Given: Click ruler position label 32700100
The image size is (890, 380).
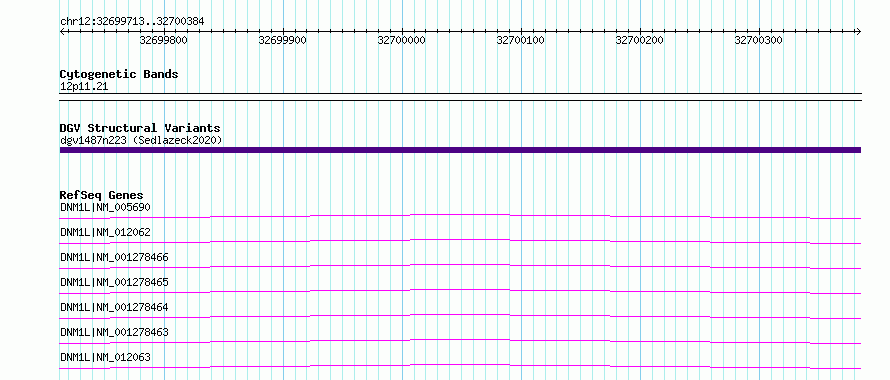Looking at the screenshot, I should 520,40.
